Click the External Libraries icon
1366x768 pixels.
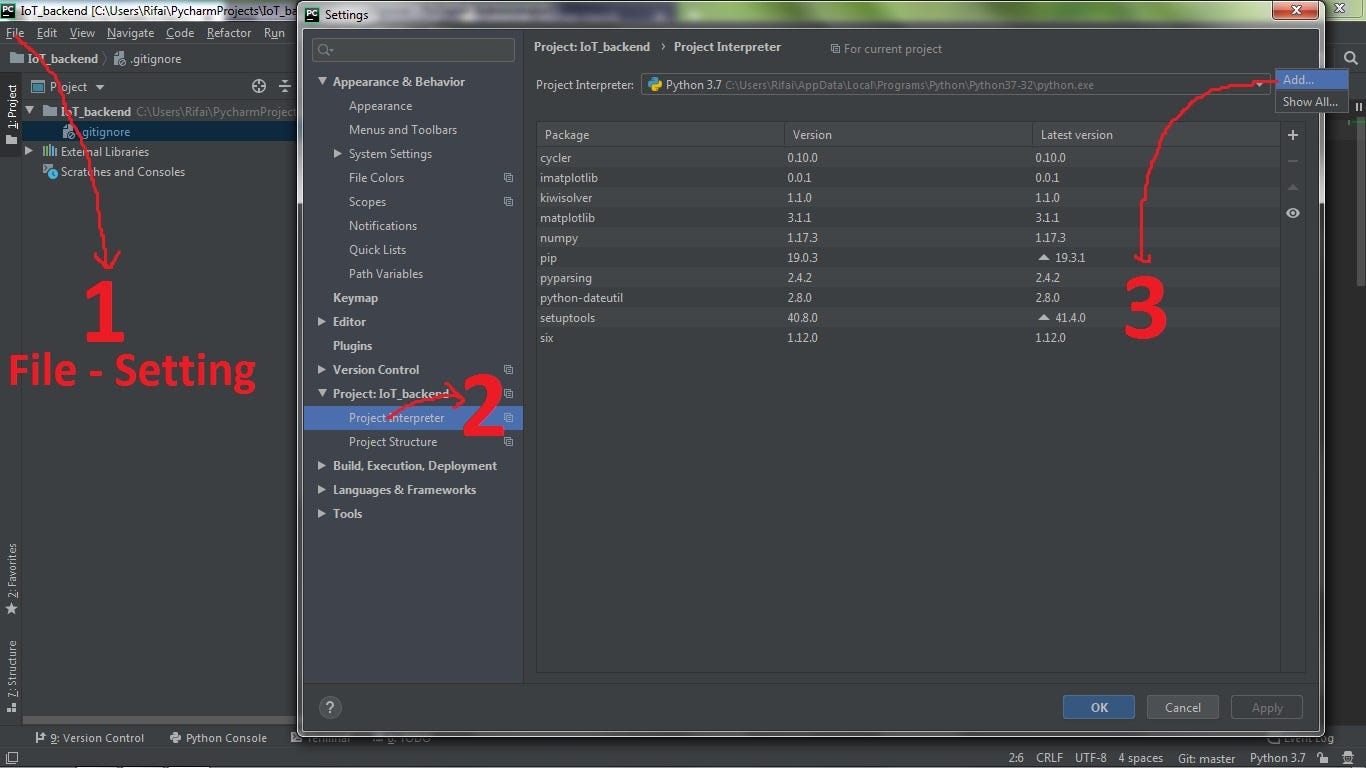(49, 152)
